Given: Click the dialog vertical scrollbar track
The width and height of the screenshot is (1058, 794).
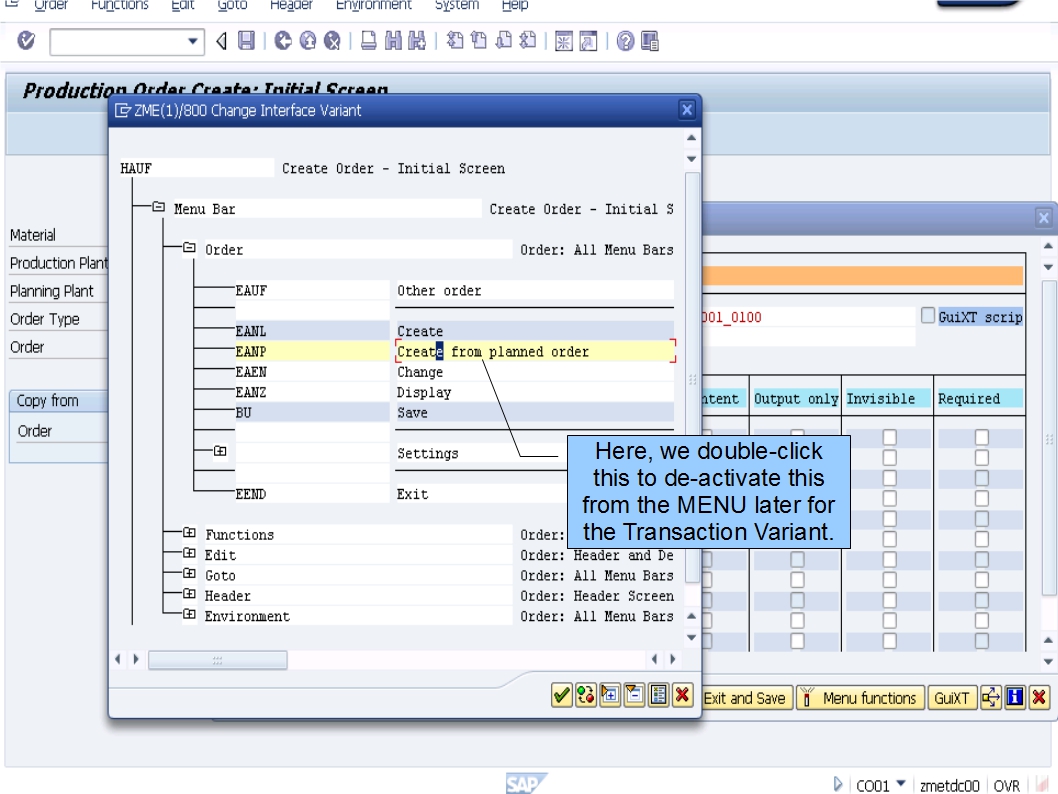Looking at the screenshot, I should (692, 378).
